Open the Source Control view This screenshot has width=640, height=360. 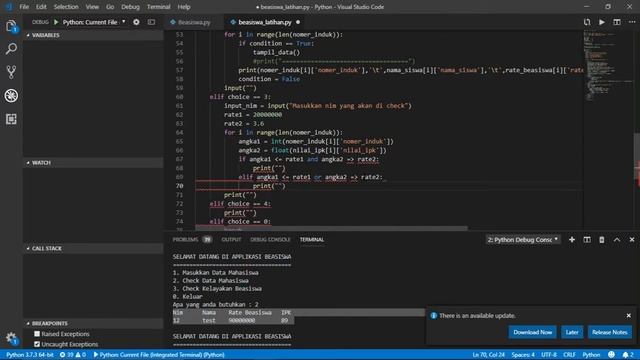11,72
